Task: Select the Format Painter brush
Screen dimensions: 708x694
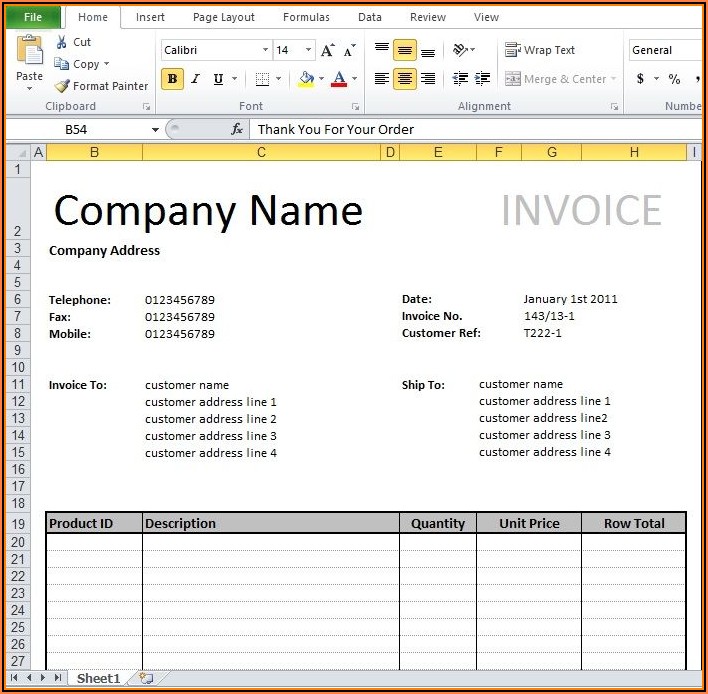Action: coord(62,86)
